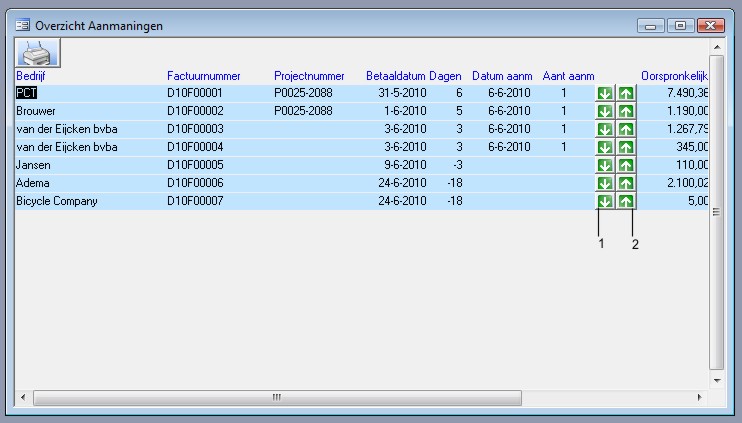Click down arrow for invoice D10F00003

(x=604, y=129)
